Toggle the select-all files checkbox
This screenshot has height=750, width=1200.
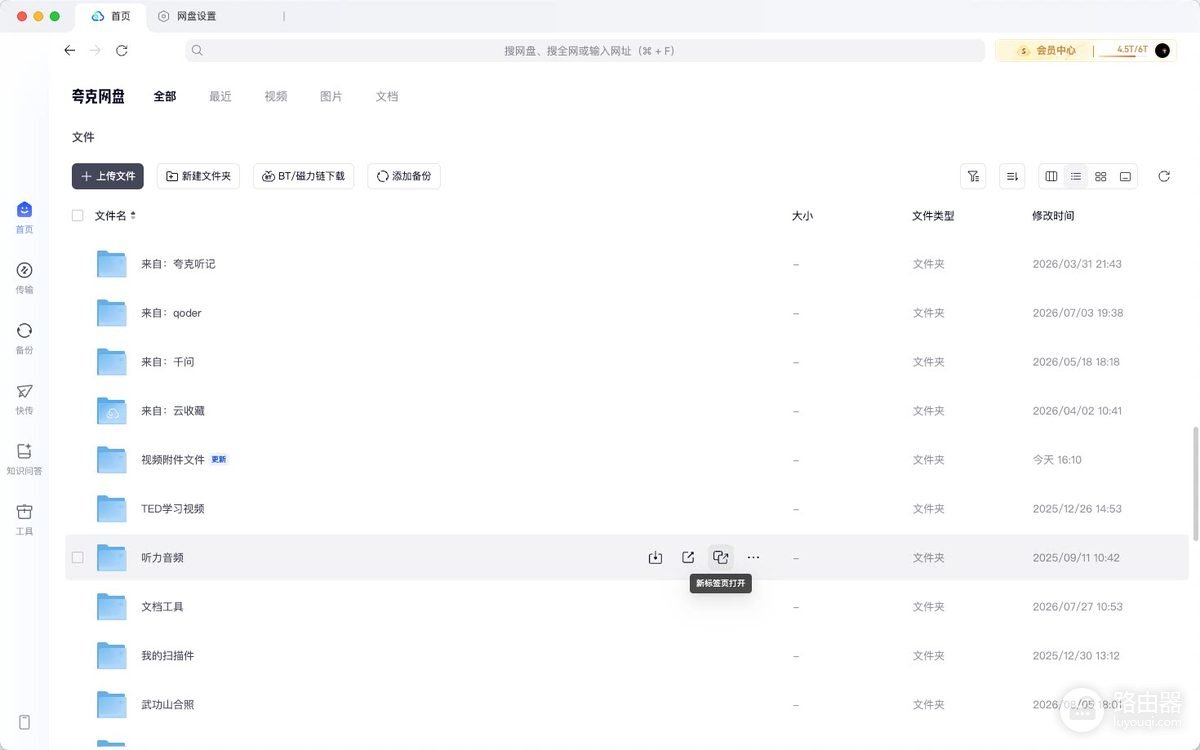(78, 215)
